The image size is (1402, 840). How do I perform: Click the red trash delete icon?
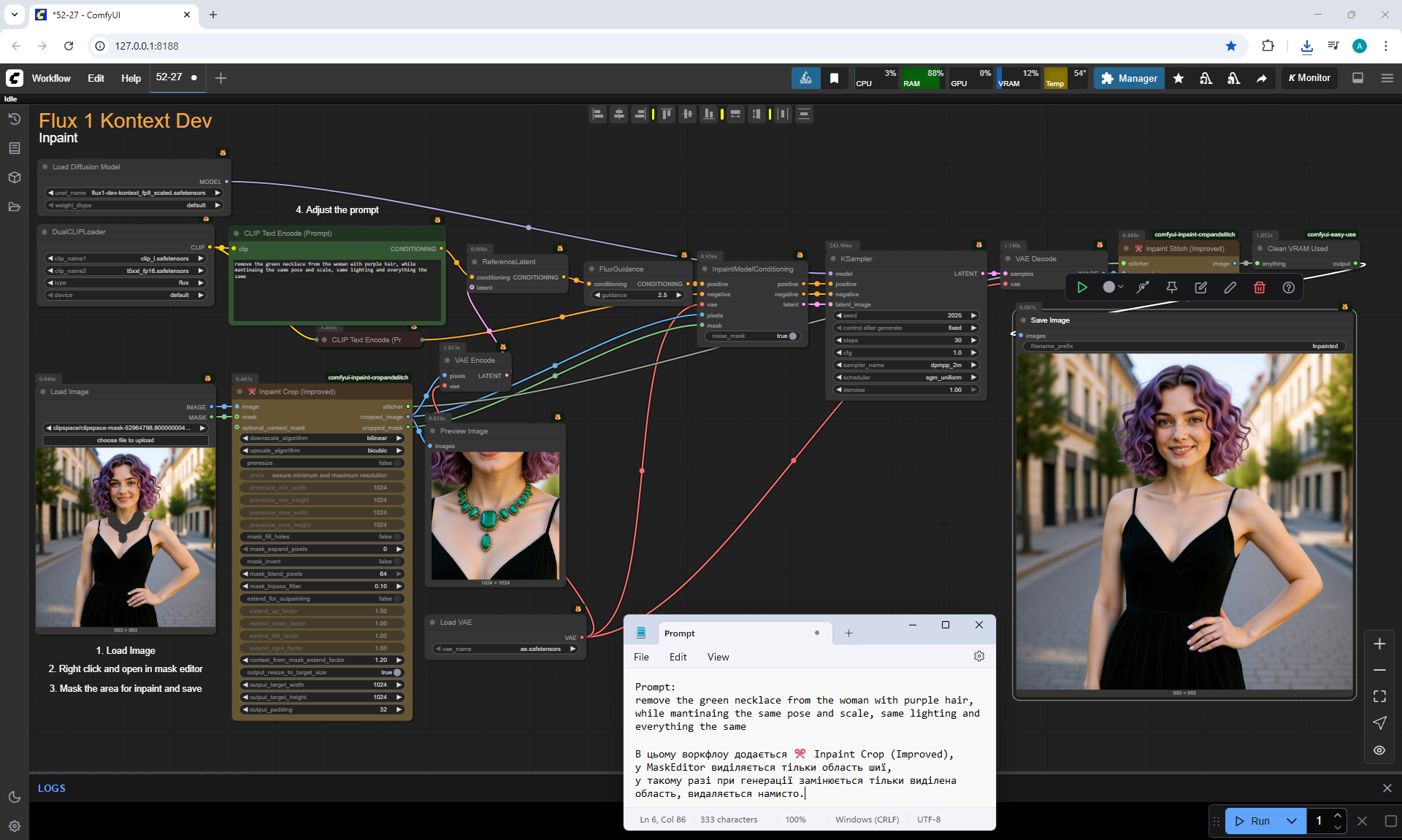tap(1259, 288)
